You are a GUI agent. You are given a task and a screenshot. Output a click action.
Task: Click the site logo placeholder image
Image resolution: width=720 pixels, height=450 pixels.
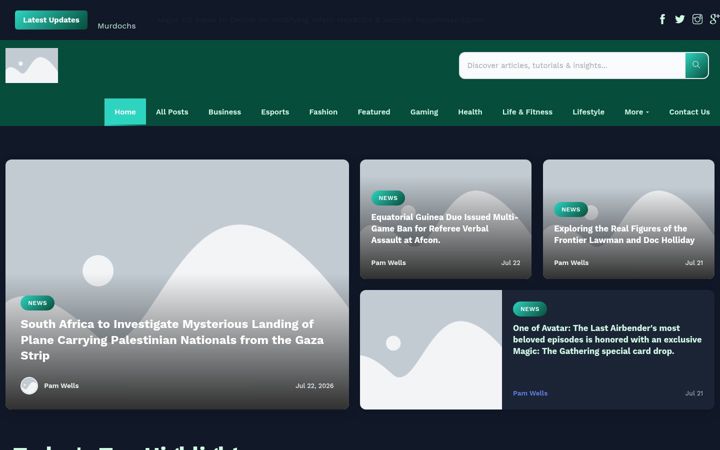point(32,66)
